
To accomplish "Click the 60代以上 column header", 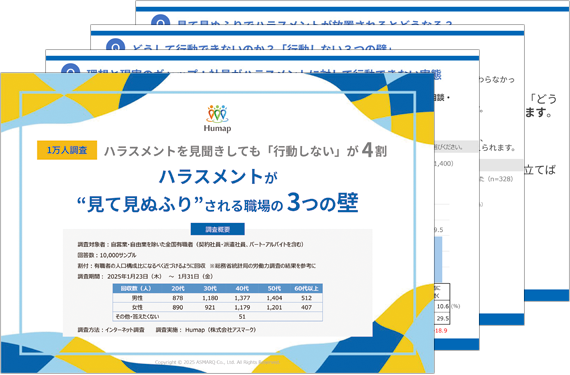I will click(306, 289).
